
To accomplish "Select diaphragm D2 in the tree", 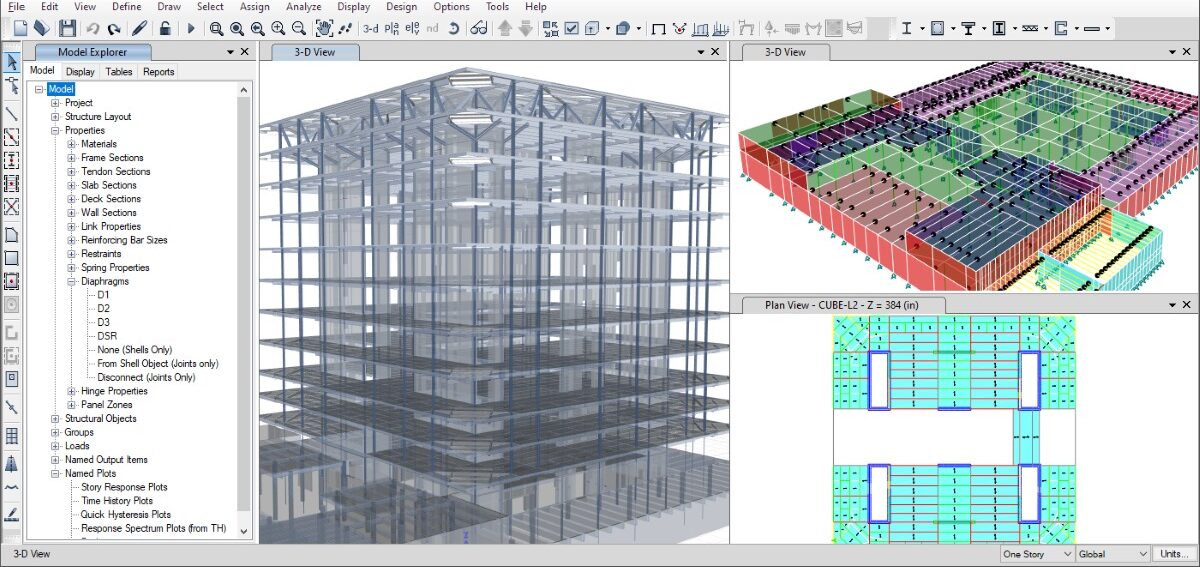I will (104, 309).
